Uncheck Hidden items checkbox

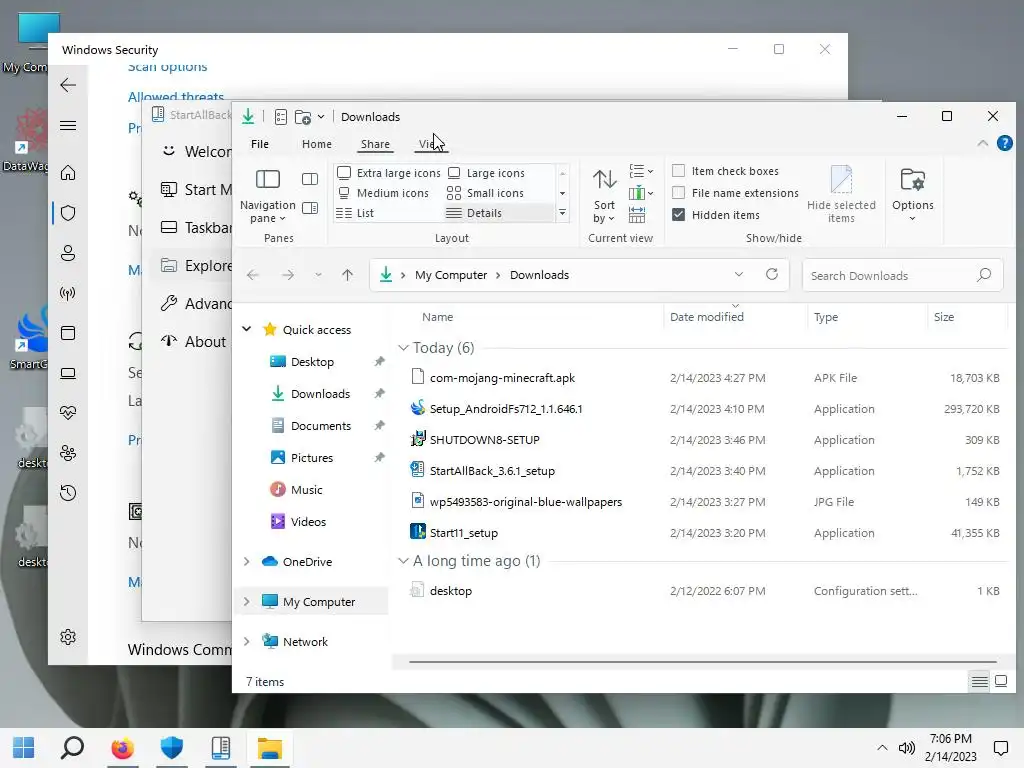[x=679, y=215]
